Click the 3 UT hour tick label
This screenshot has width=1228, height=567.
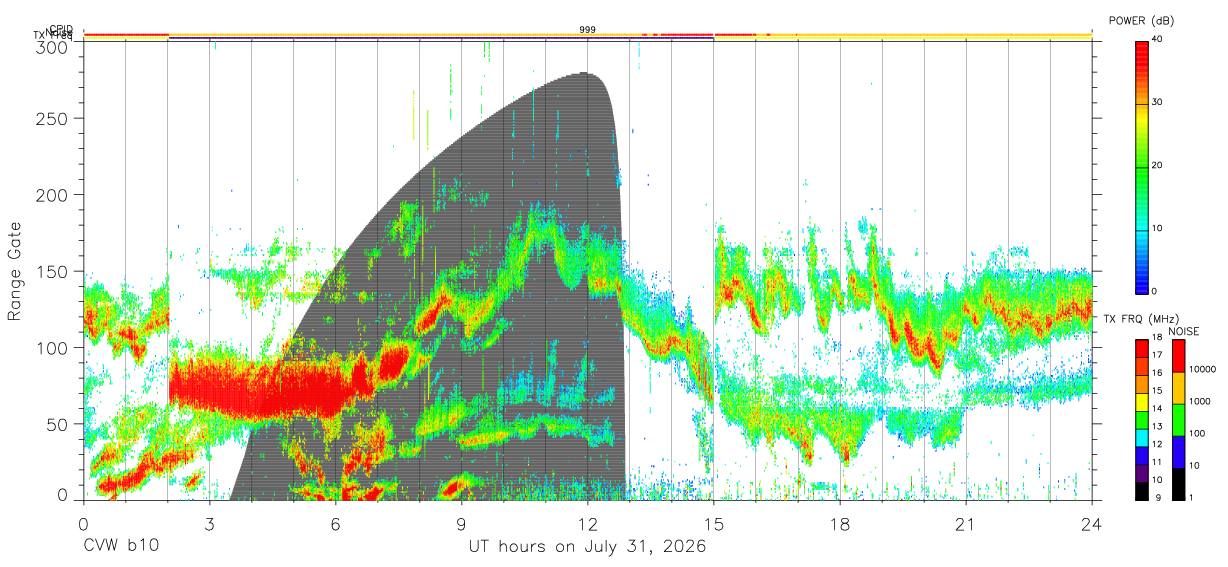point(210,523)
